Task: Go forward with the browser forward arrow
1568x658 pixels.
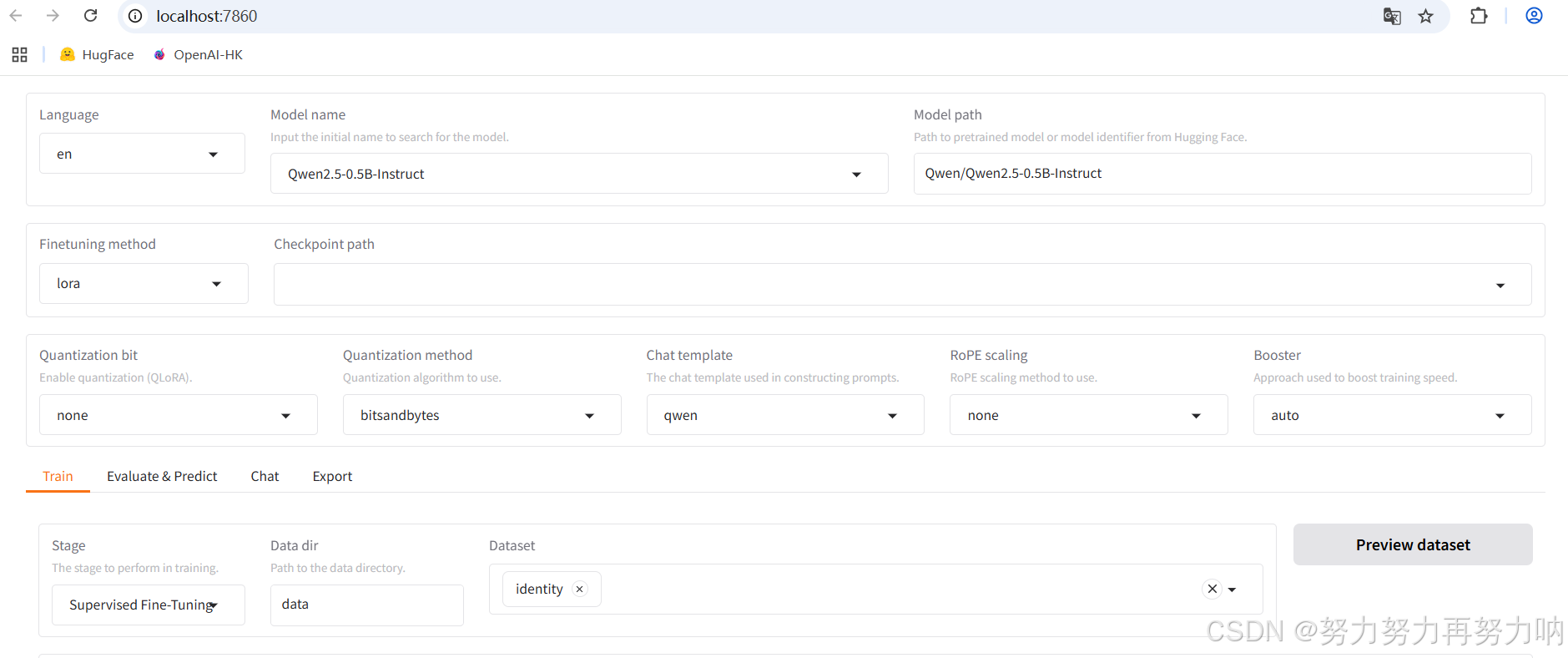Action: (53, 16)
